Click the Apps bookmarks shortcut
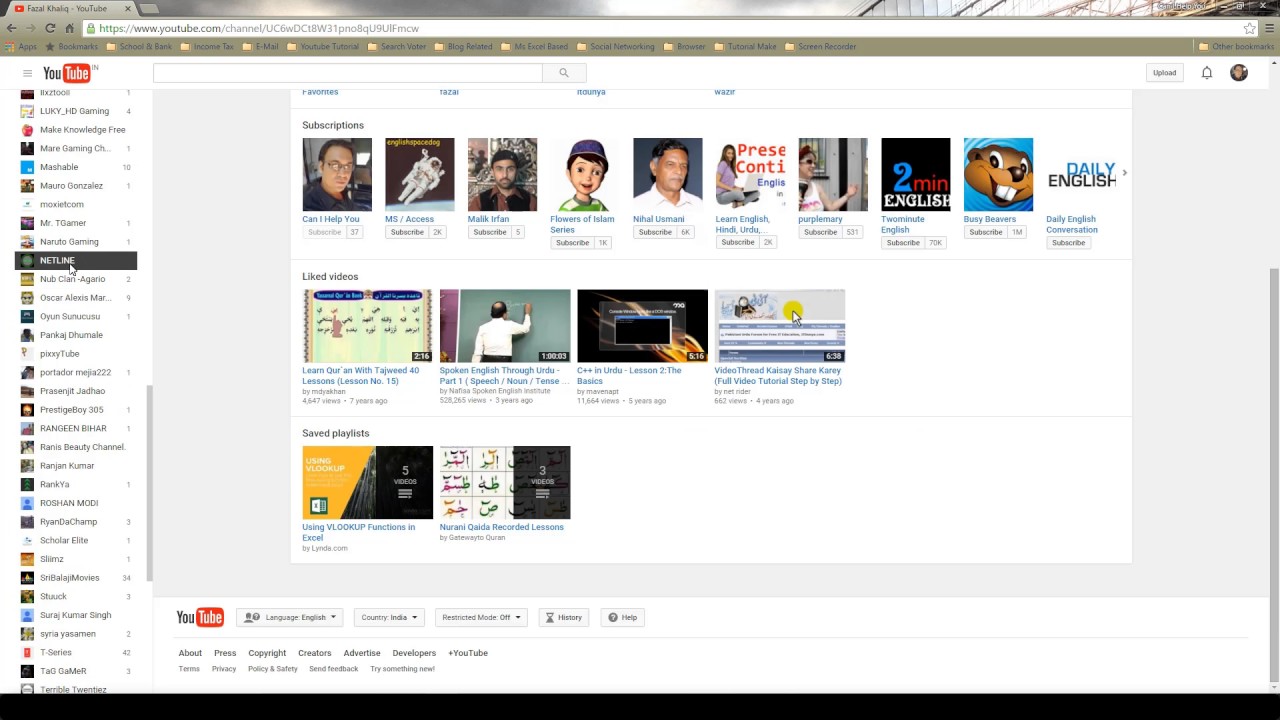The image size is (1280, 720). point(21,47)
